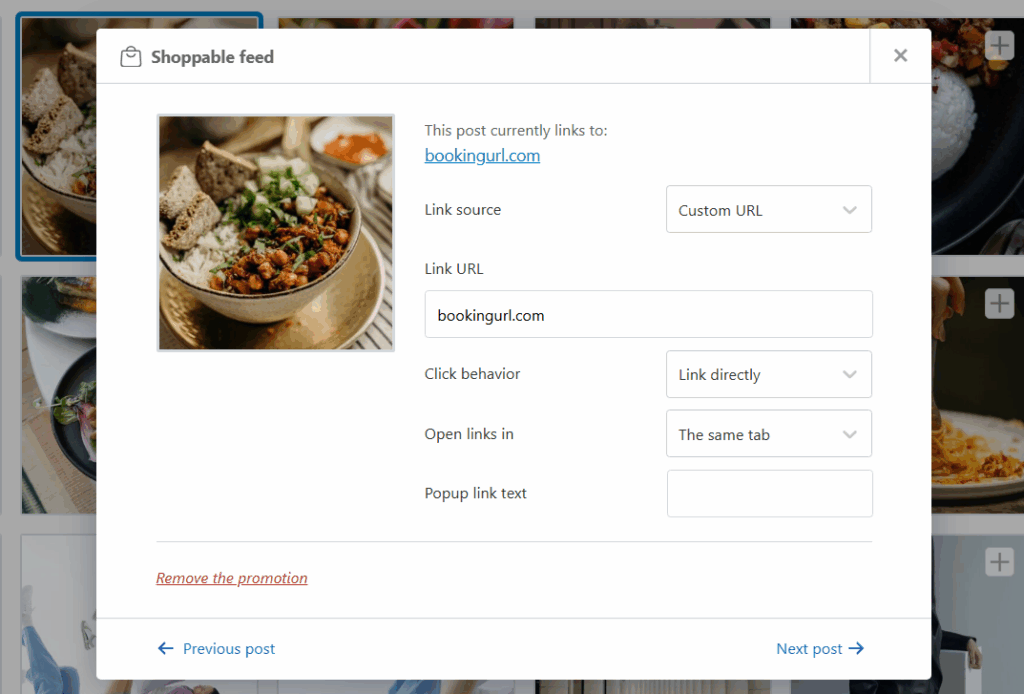This screenshot has width=1024, height=694.
Task: Click the shopping bag icon in header
Action: click(130, 57)
